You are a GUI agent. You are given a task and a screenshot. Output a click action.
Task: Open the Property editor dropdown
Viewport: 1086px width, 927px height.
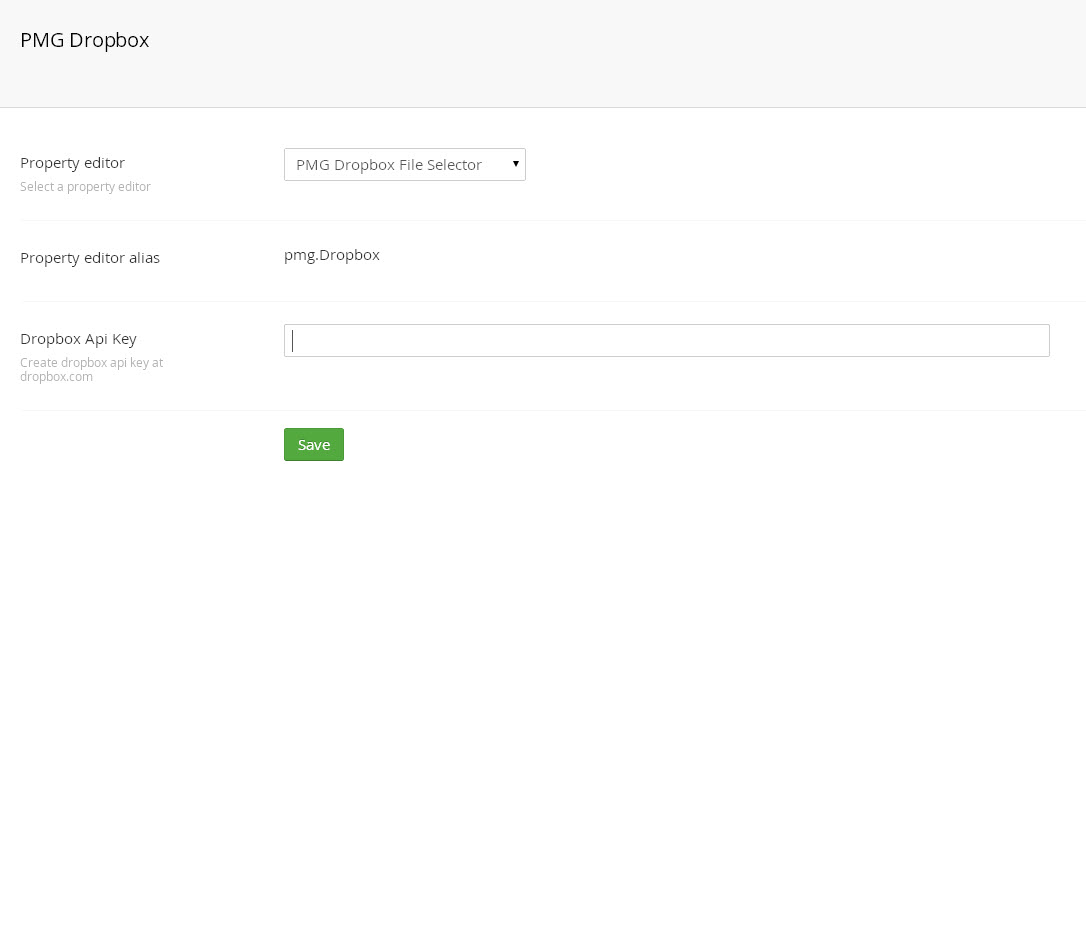pos(404,164)
